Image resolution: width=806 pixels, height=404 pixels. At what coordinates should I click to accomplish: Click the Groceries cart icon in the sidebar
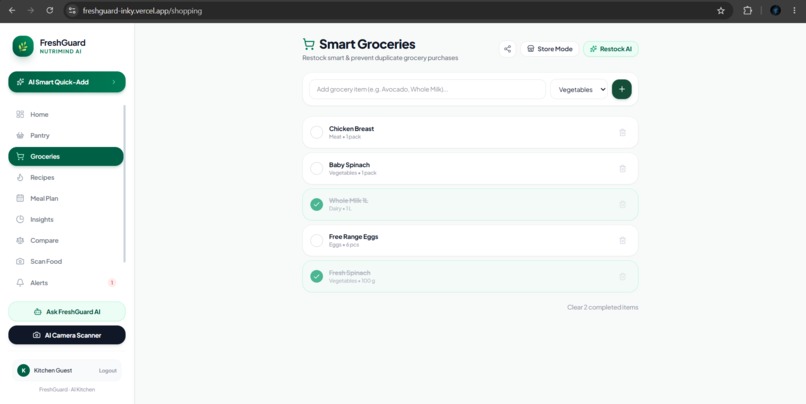[20, 156]
